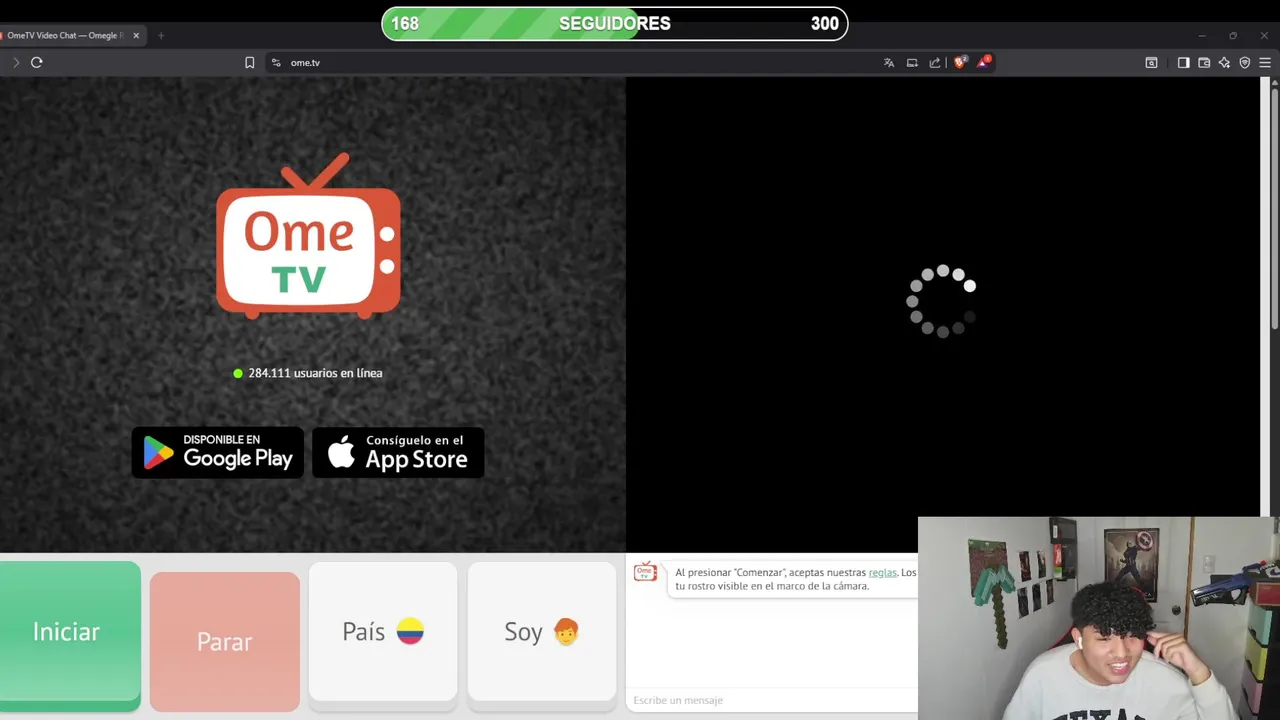Restore down the browser window
1280x720 pixels.
click(1233, 35)
